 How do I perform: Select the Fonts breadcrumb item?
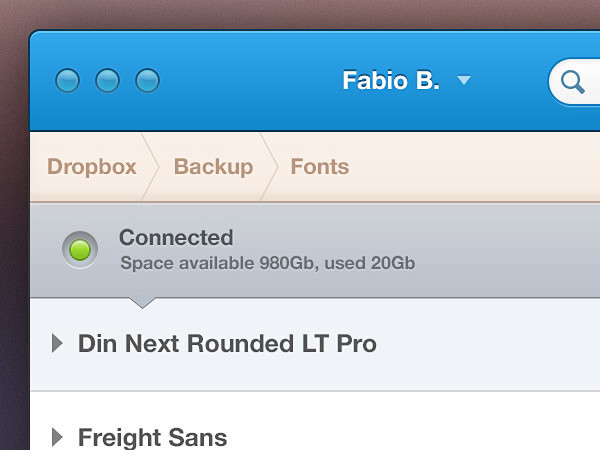click(320, 167)
